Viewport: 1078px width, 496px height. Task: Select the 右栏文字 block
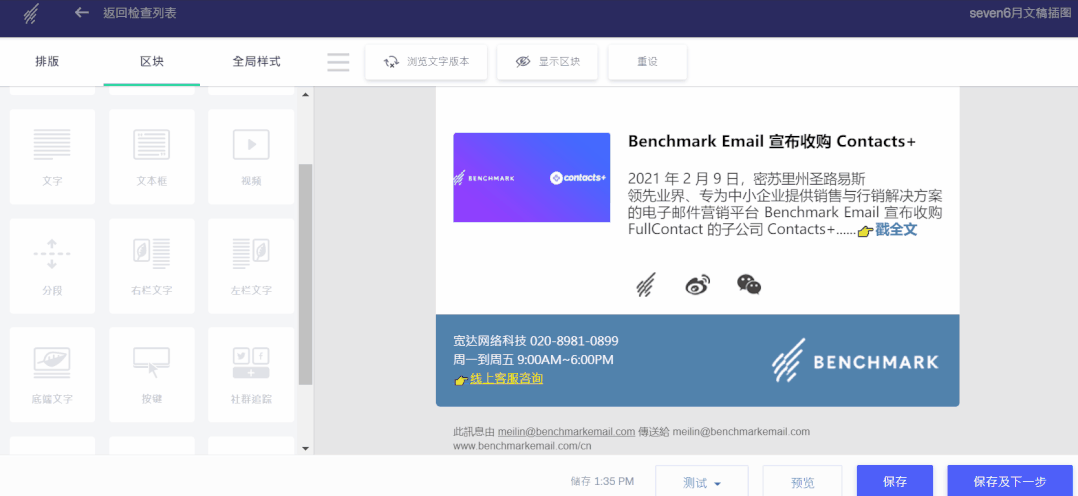(152, 266)
